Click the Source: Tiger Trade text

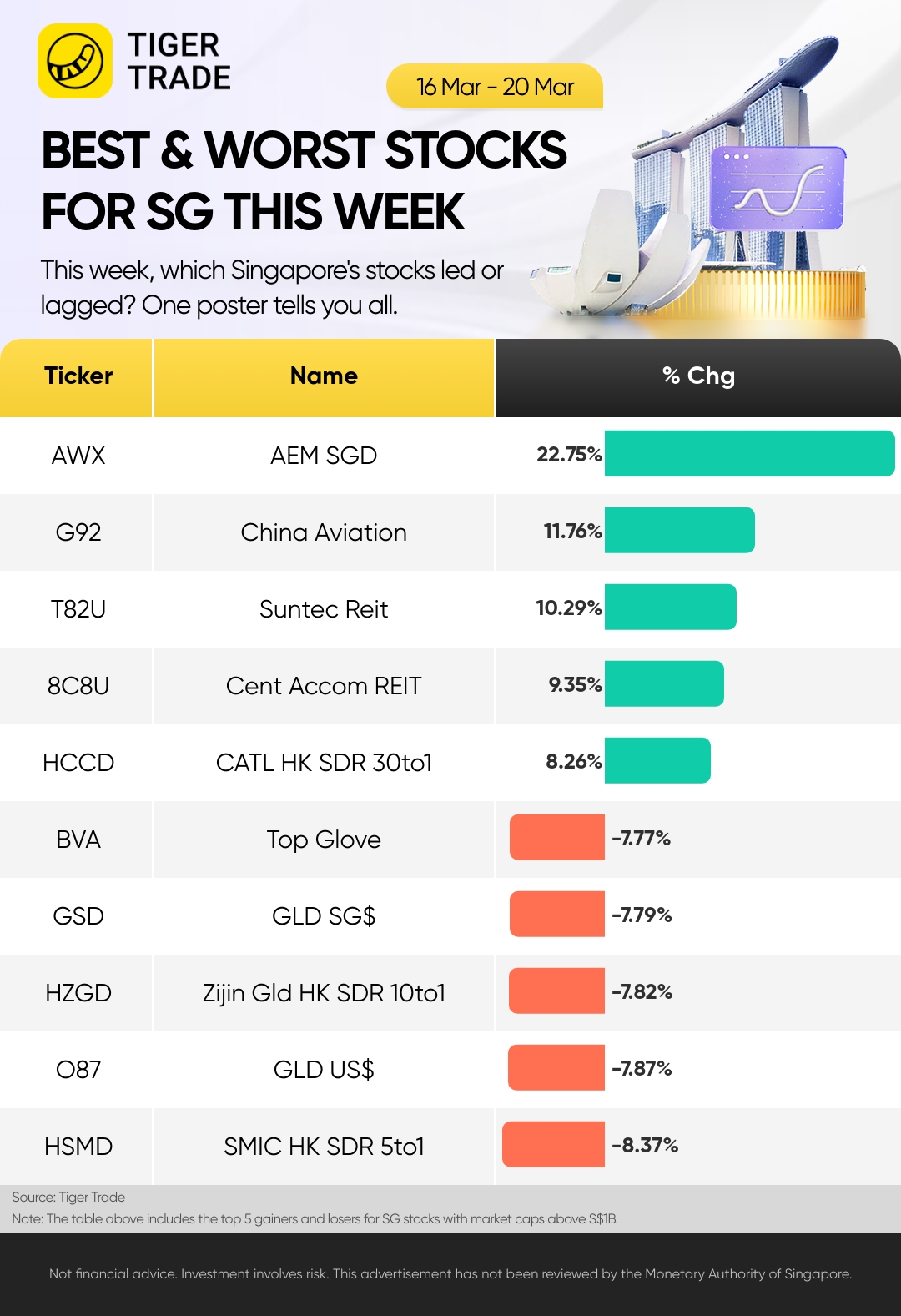[68, 1197]
